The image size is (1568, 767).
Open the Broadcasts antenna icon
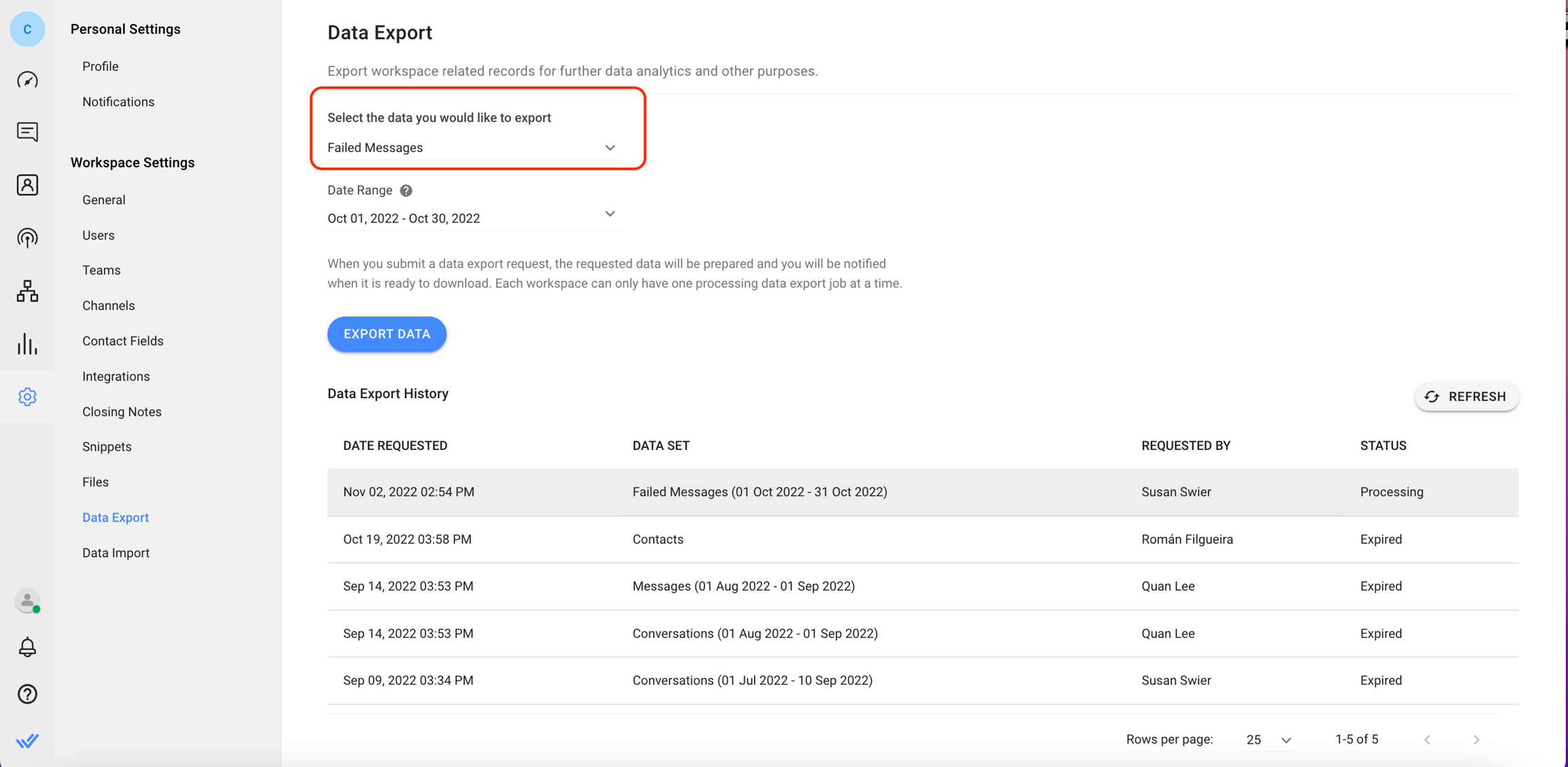tap(27, 238)
